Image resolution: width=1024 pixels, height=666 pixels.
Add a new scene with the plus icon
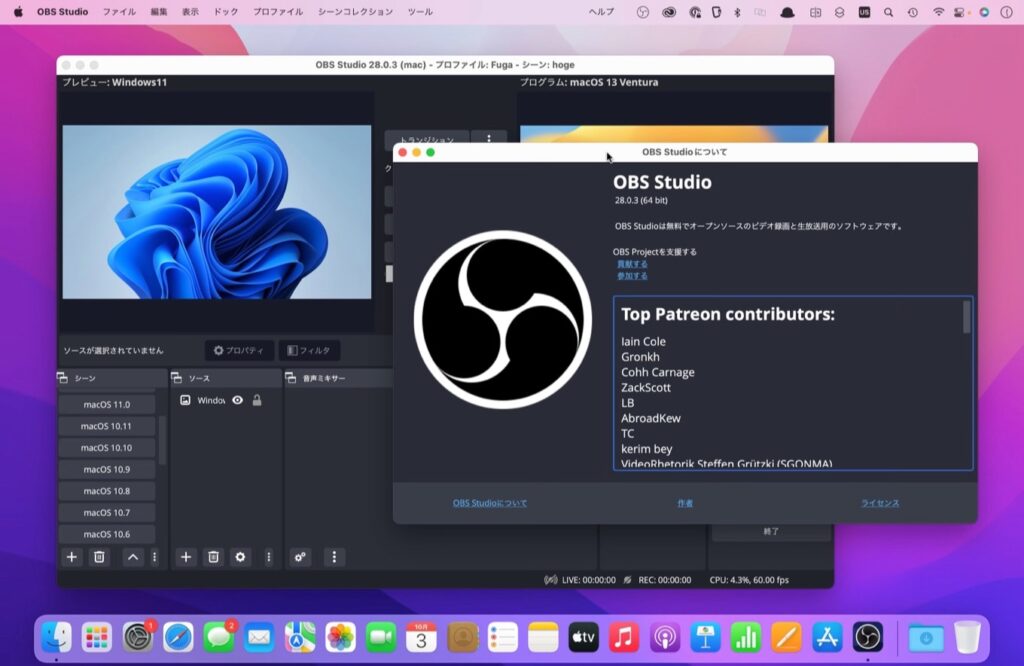click(71, 558)
